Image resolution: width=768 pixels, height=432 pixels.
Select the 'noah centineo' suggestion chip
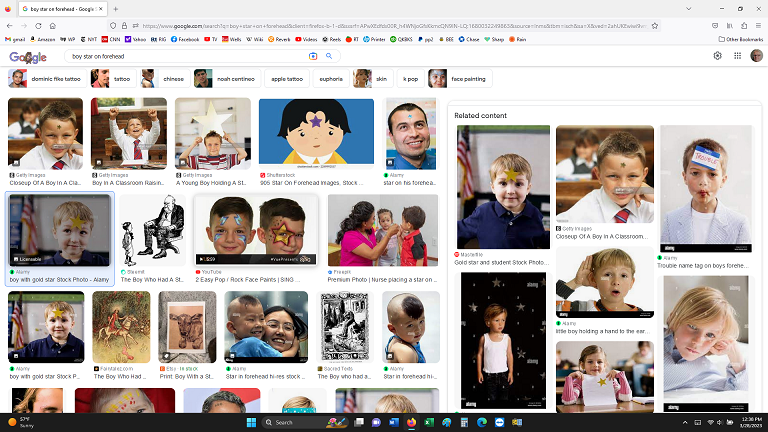click(227, 78)
